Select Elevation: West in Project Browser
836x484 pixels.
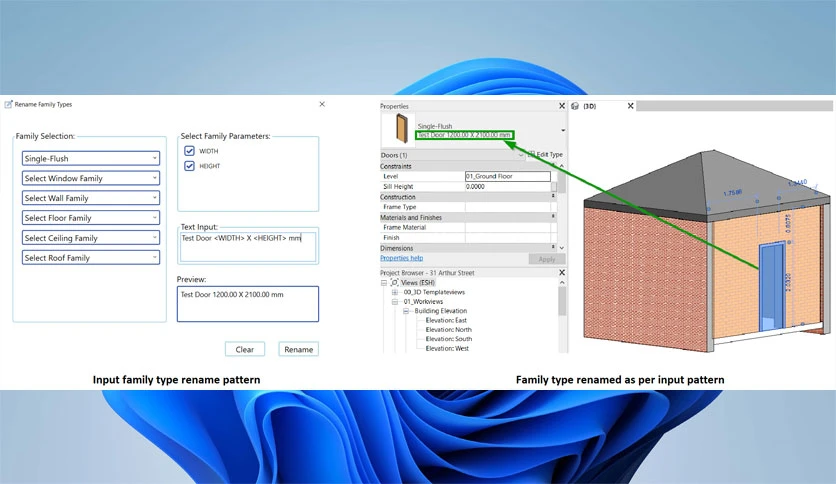(x=447, y=348)
